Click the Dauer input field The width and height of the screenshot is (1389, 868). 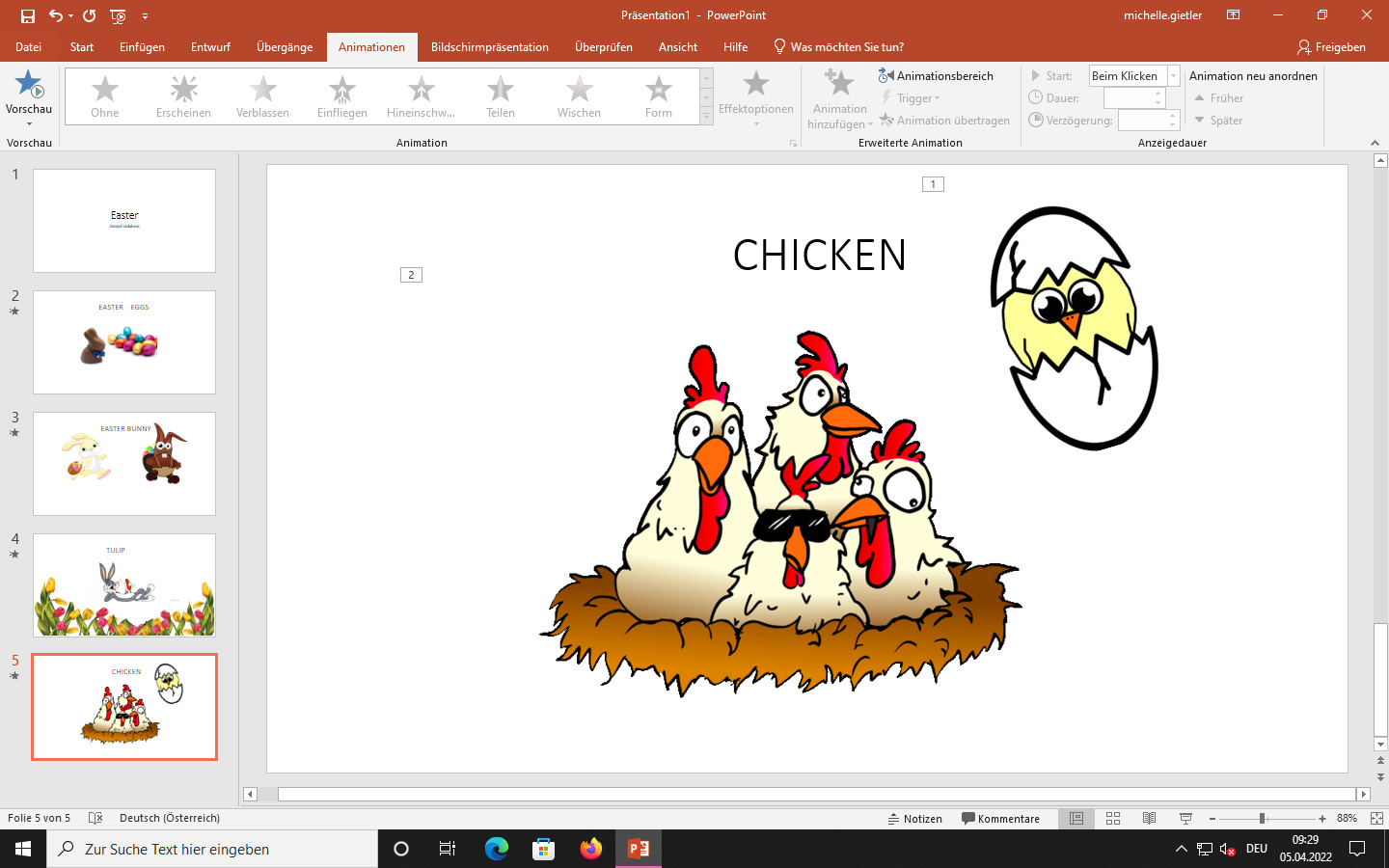1129,97
